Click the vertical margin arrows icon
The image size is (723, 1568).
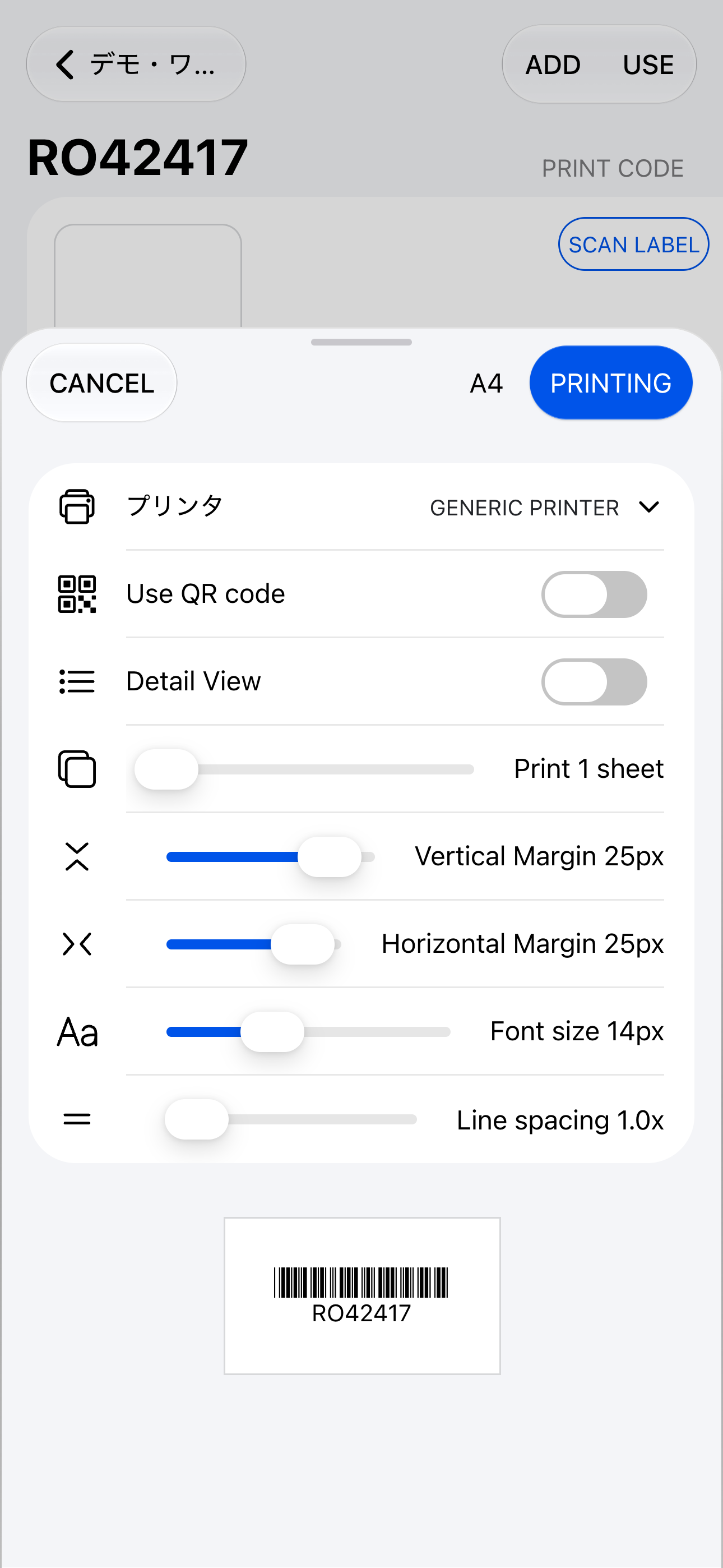(x=77, y=856)
